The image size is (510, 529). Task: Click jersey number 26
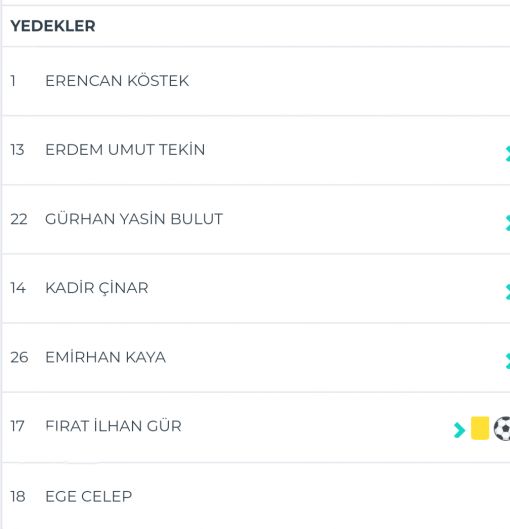[19, 357]
